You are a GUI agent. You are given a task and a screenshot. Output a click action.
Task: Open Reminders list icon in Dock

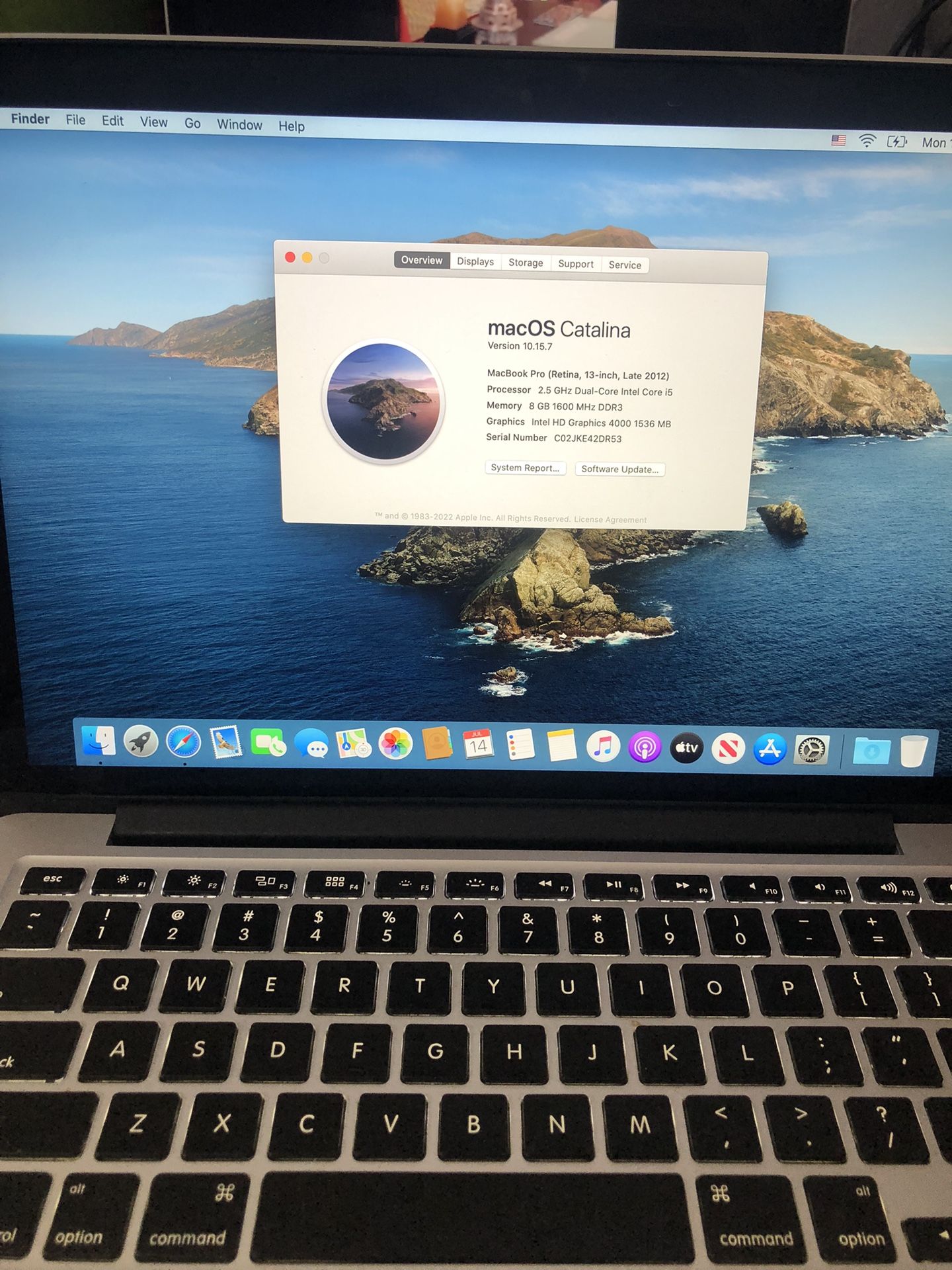coord(520,746)
